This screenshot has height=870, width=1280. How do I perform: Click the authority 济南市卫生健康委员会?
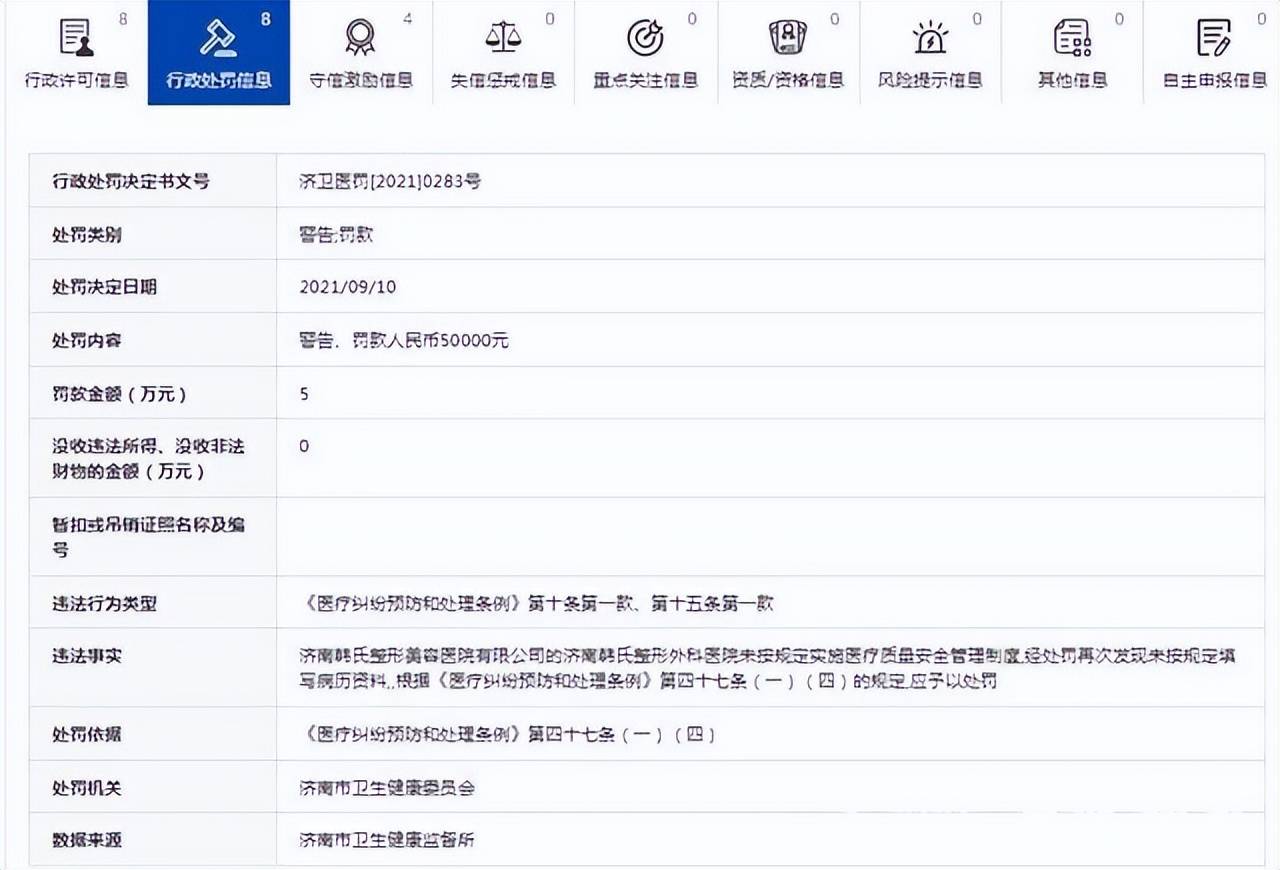click(387, 788)
